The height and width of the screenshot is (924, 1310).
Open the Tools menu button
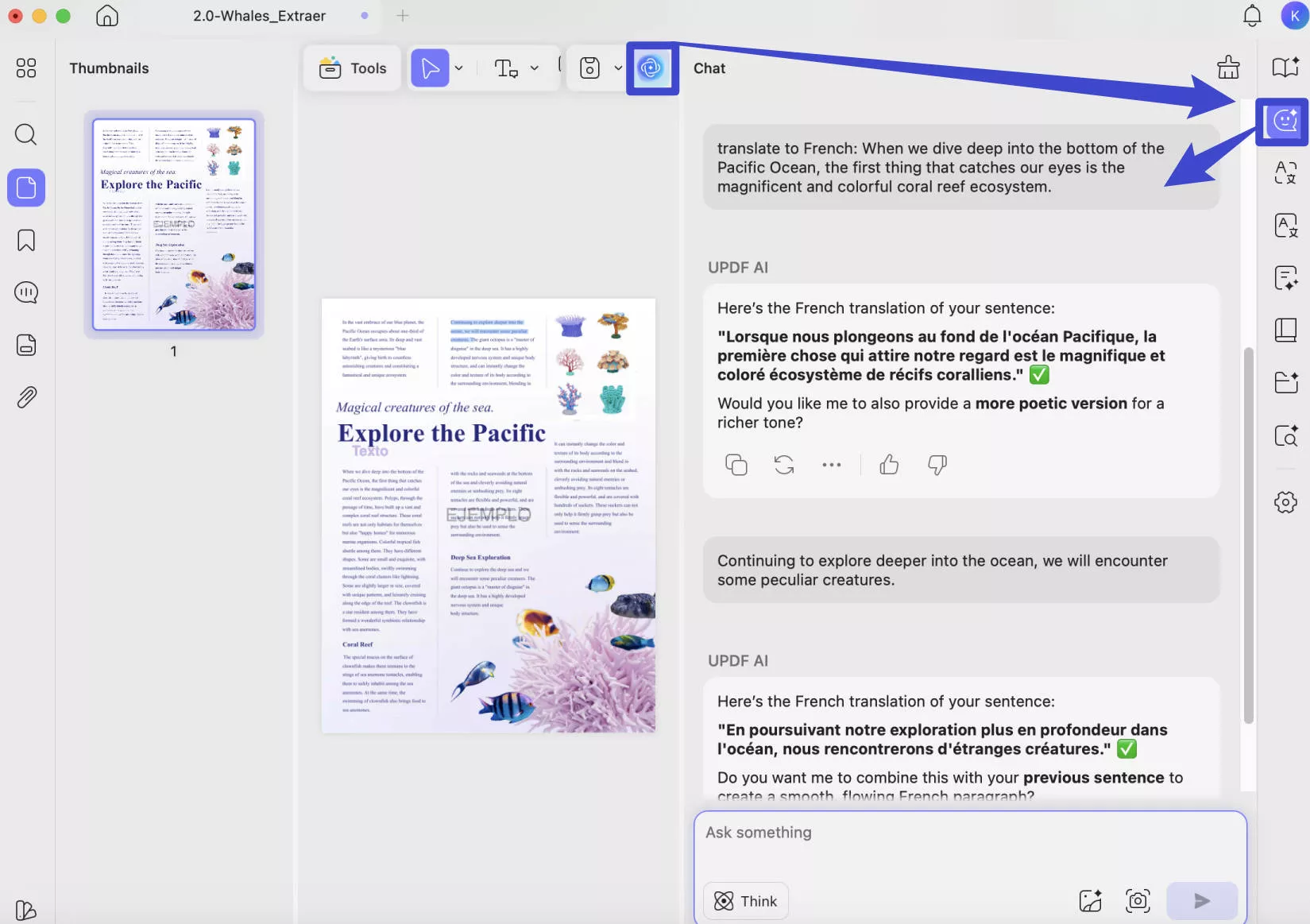click(352, 68)
